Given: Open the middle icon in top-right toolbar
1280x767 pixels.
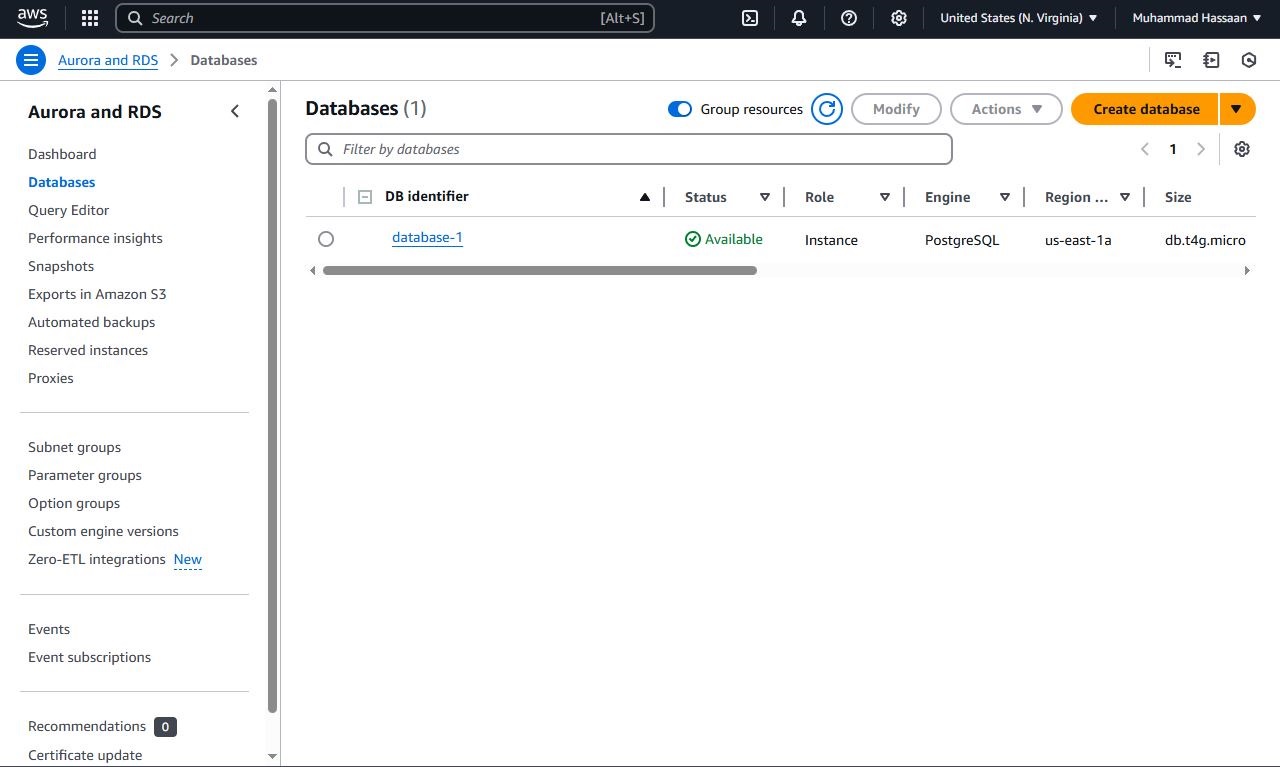Looking at the screenshot, I should 1211,60.
